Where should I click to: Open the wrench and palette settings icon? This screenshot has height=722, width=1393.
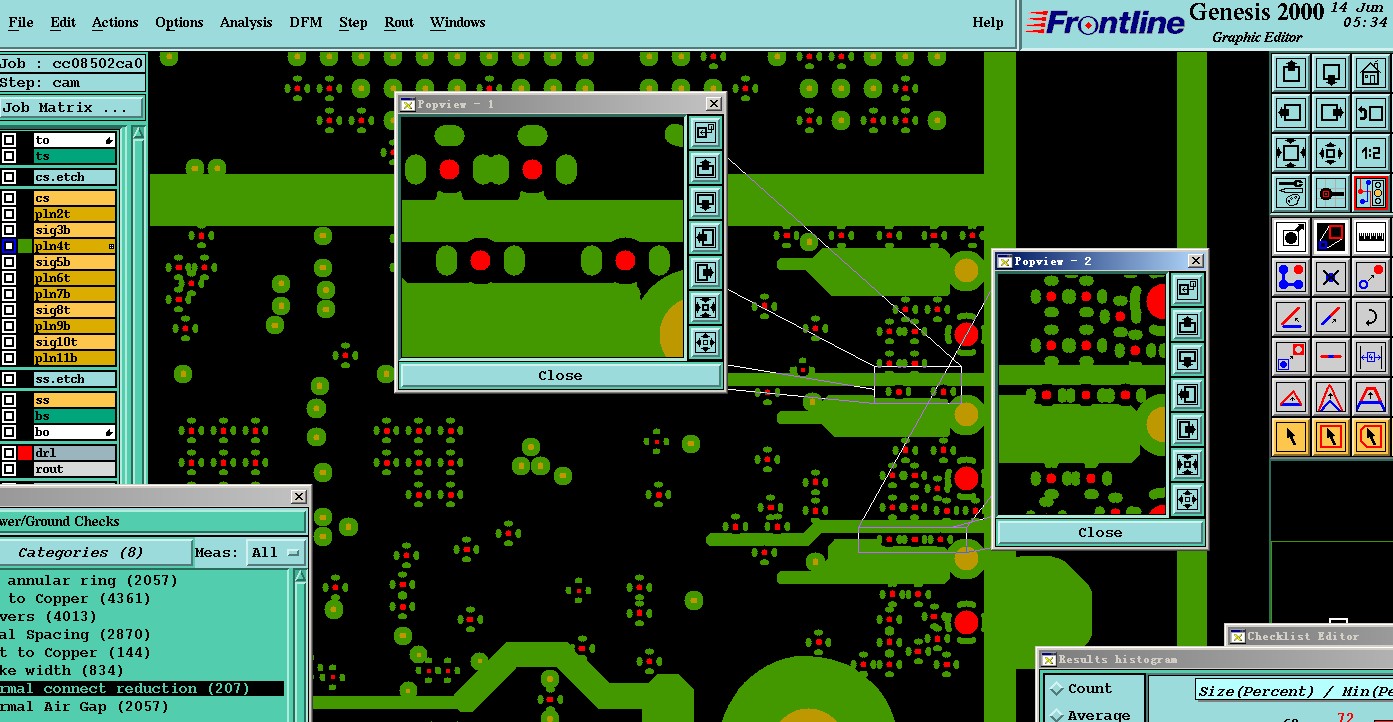coord(1291,193)
